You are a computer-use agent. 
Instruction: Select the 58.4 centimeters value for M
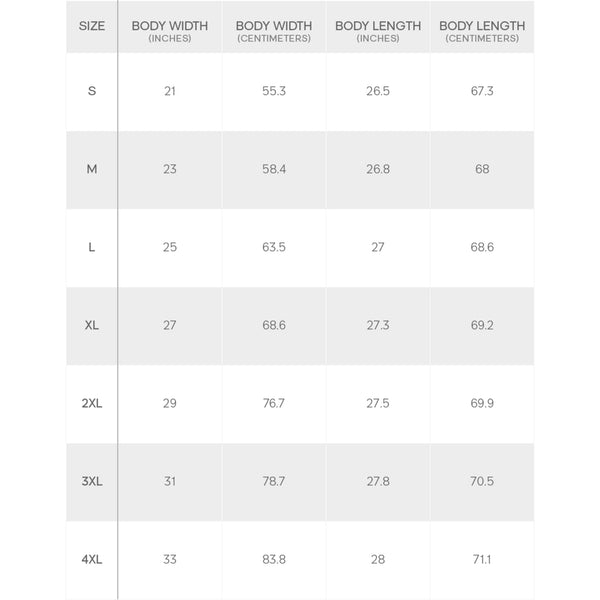pyautogui.click(x=273, y=169)
